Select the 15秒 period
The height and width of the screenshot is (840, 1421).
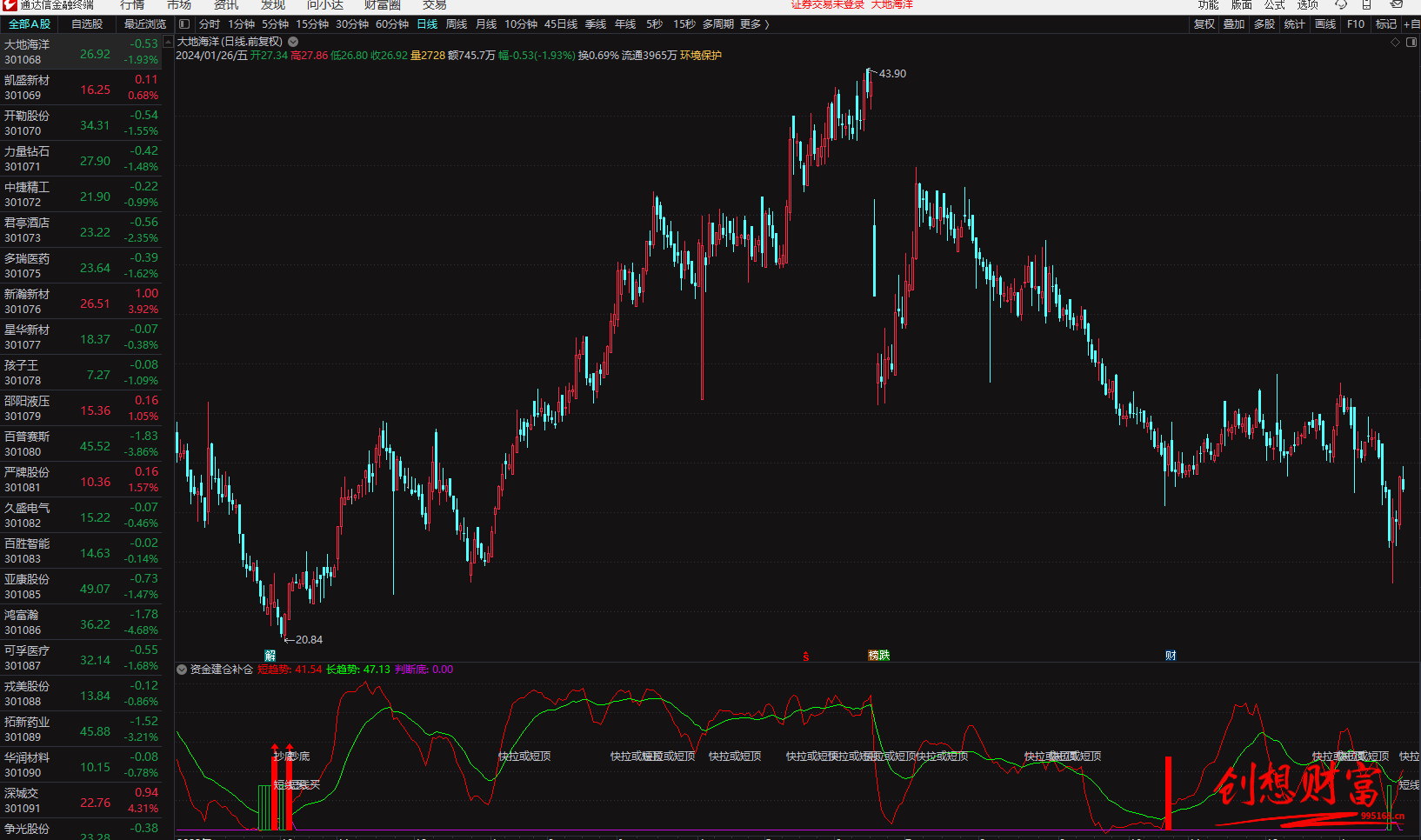tap(684, 24)
